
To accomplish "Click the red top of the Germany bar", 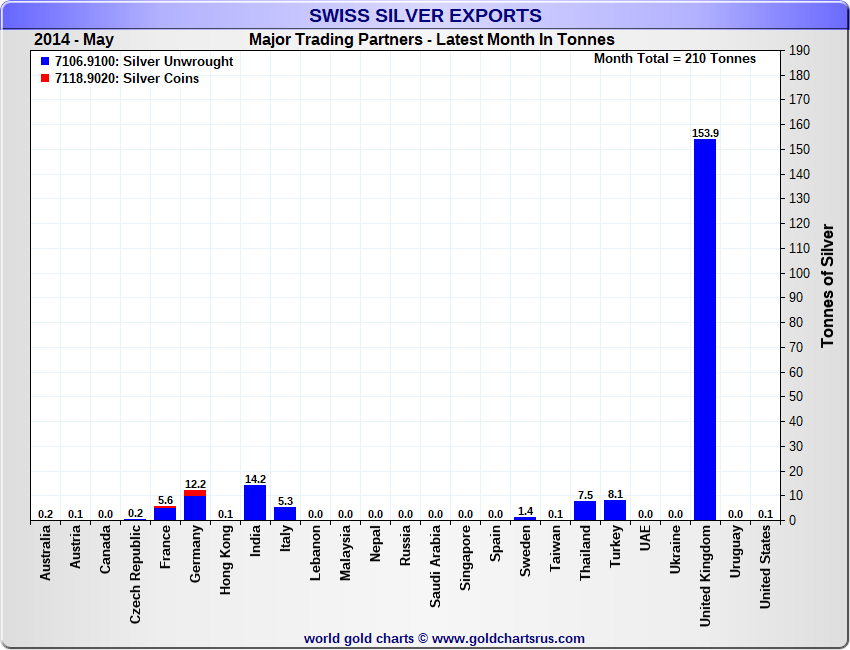I will click(195, 493).
